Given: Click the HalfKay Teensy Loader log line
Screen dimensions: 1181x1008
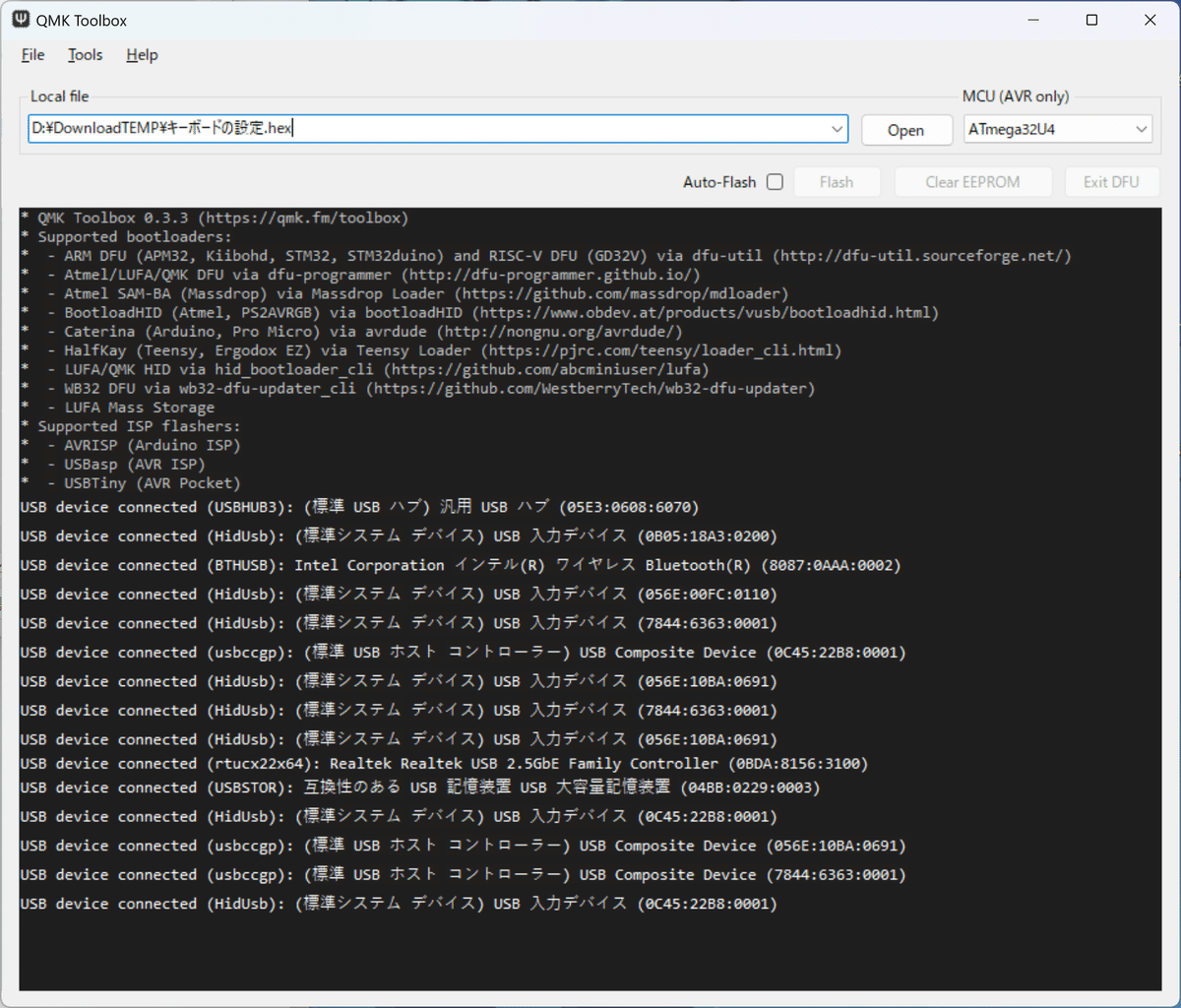Looking at the screenshot, I should coord(431,350).
